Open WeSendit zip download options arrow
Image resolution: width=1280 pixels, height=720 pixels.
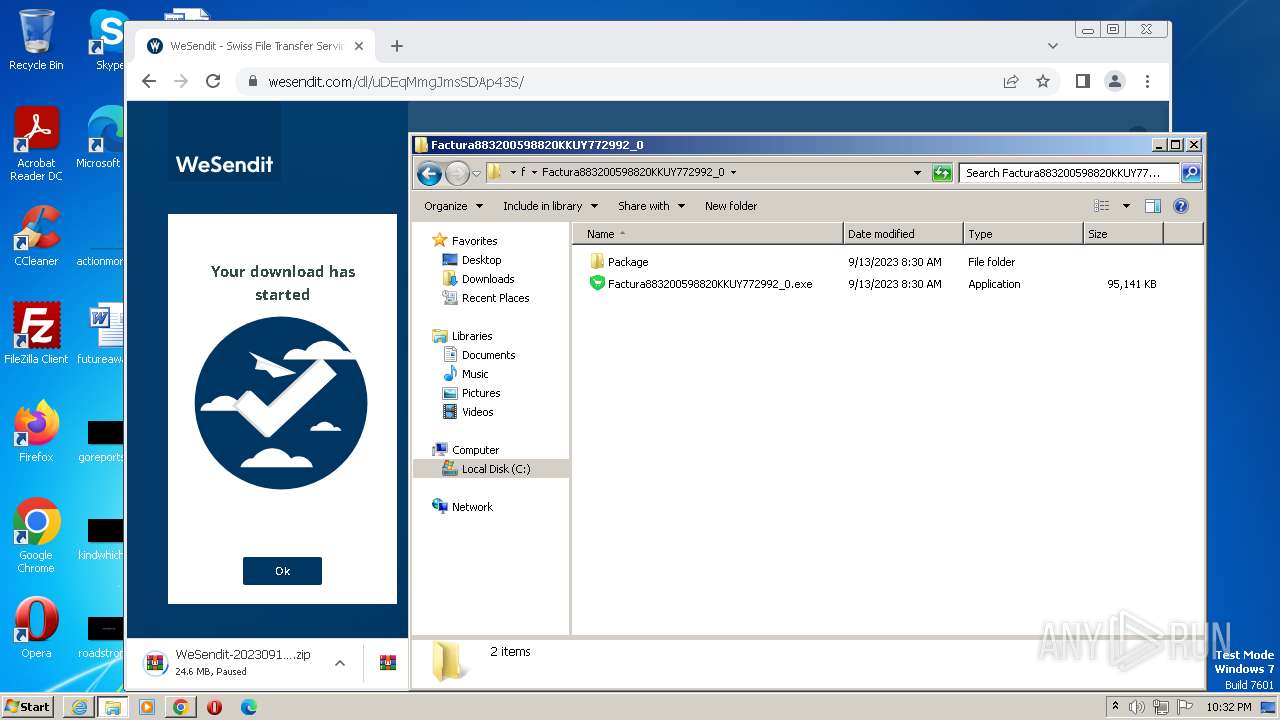click(340, 663)
